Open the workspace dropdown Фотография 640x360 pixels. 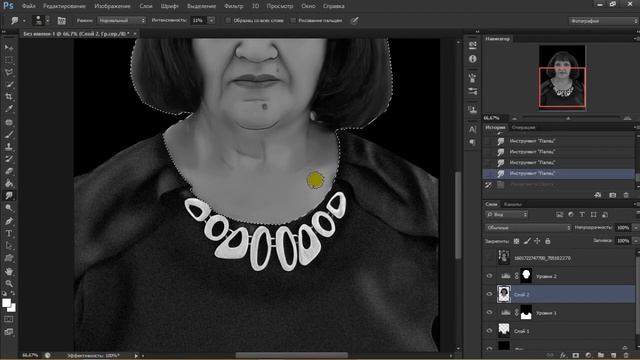pyautogui.click(x=603, y=21)
